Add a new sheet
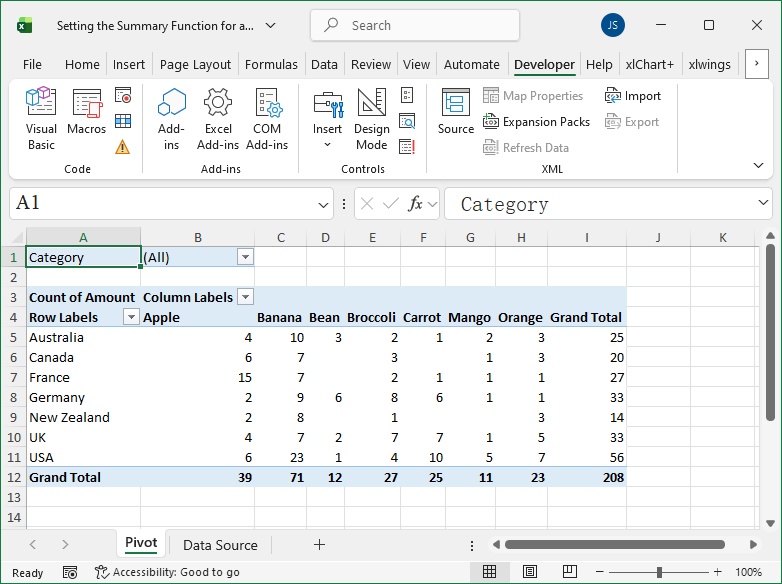 [319, 545]
